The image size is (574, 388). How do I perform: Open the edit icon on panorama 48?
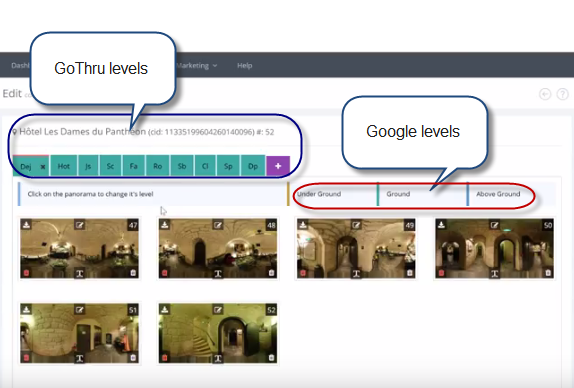click(218, 225)
